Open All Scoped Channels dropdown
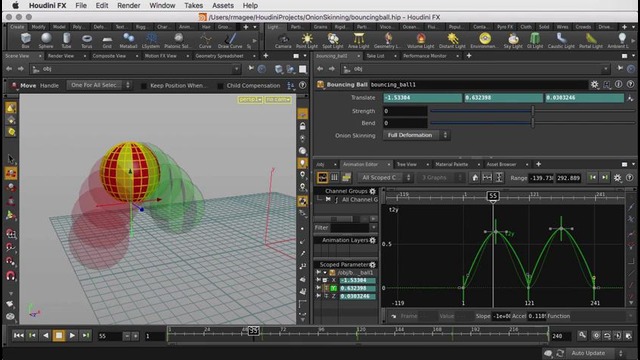The height and width of the screenshot is (360, 640). pos(385,178)
